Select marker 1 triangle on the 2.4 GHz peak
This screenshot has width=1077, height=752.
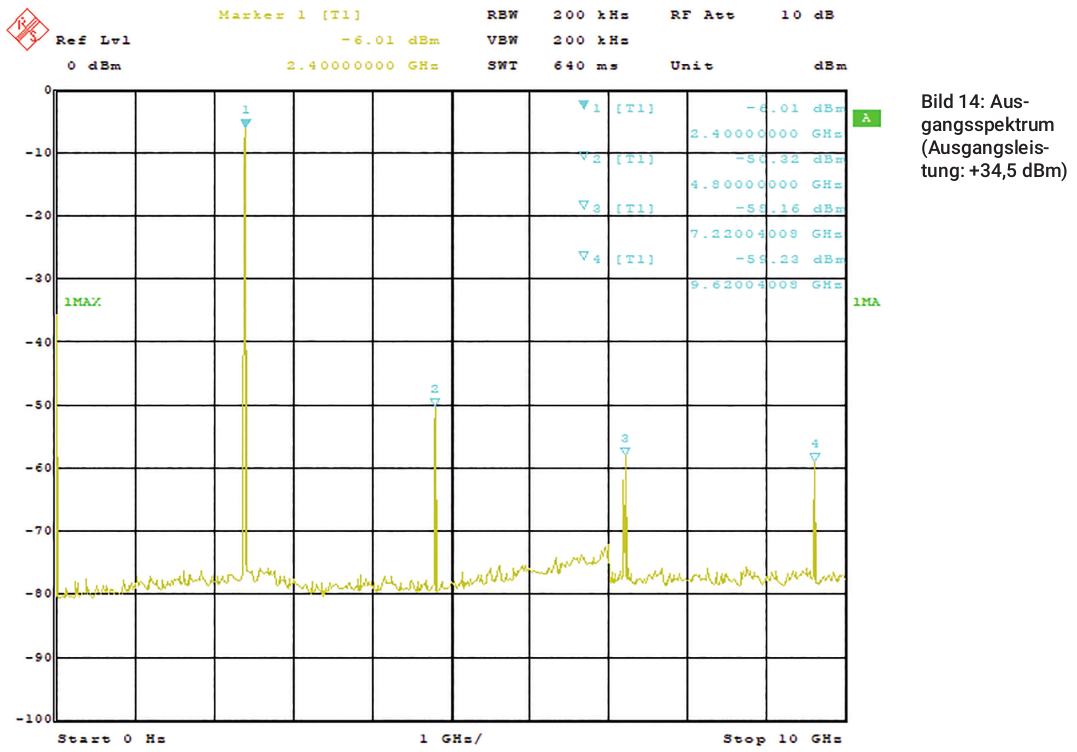245,123
